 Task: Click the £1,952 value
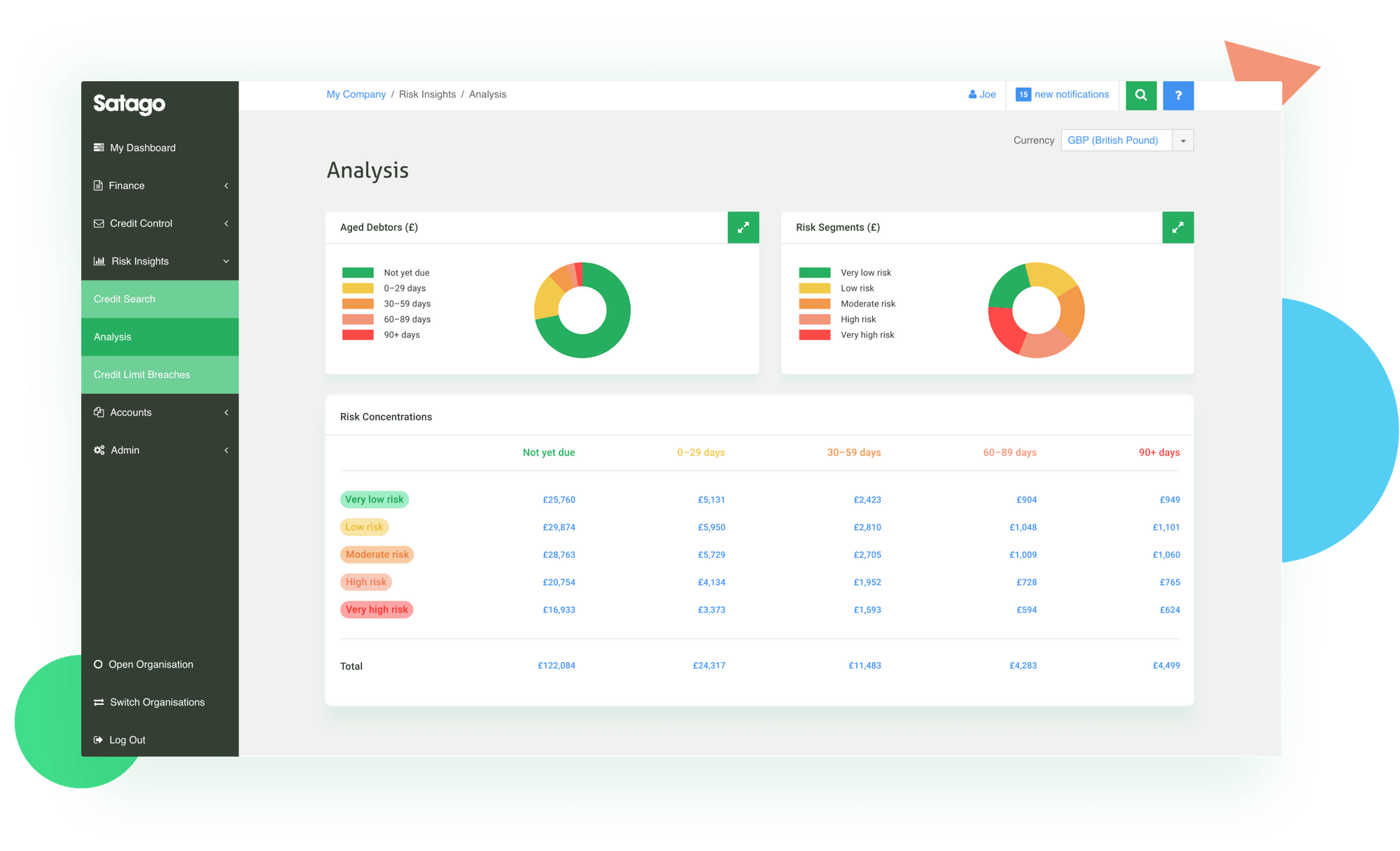click(x=867, y=582)
